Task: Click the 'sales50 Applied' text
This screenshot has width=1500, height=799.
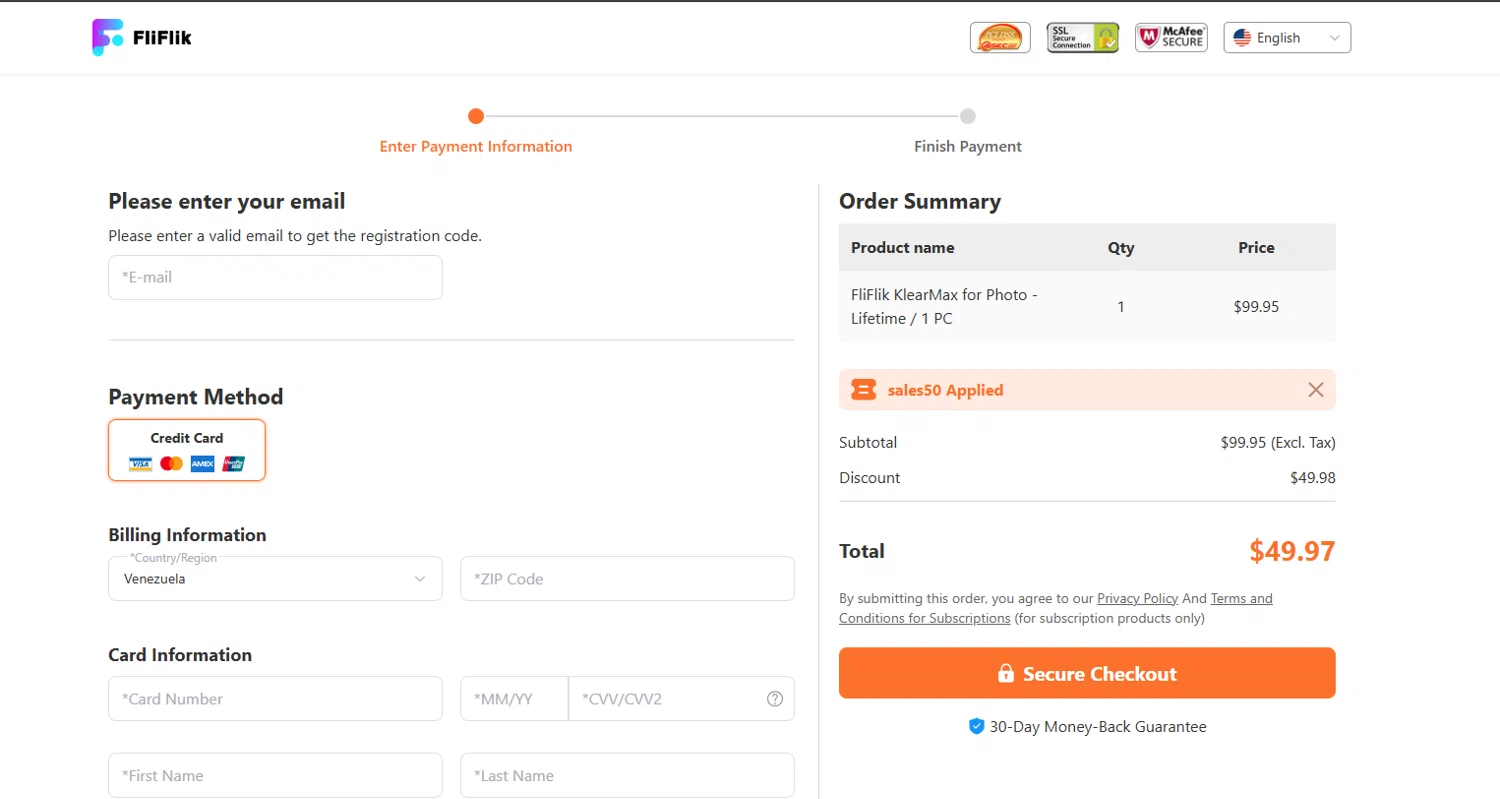Action: click(x=945, y=390)
